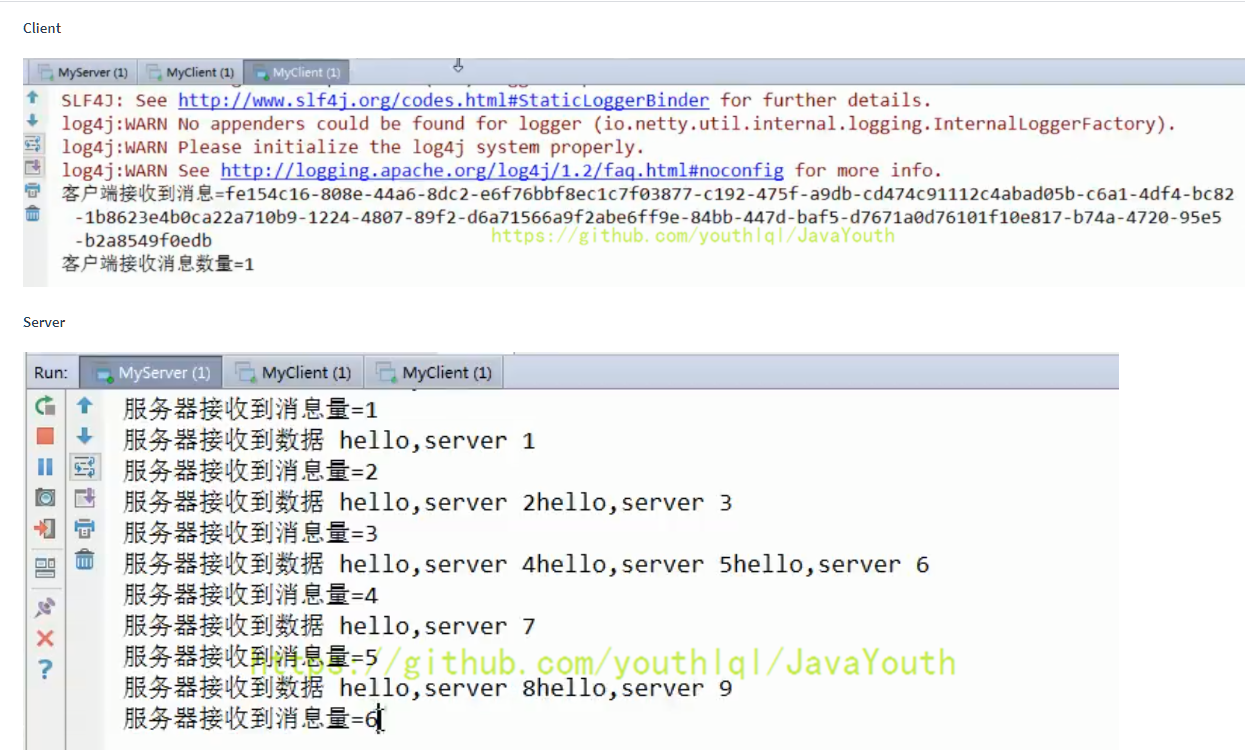Clear Server console with the trash icon

click(85, 560)
